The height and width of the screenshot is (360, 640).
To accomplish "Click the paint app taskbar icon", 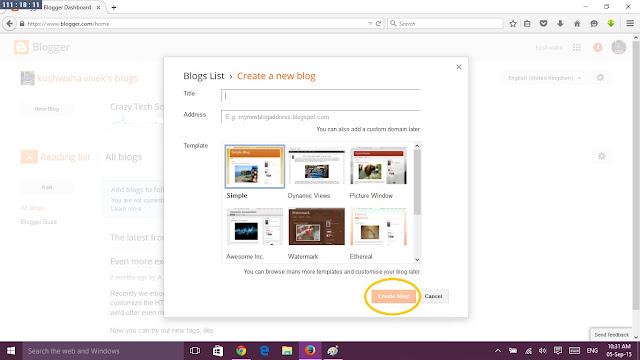I will [x=333, y=351].
